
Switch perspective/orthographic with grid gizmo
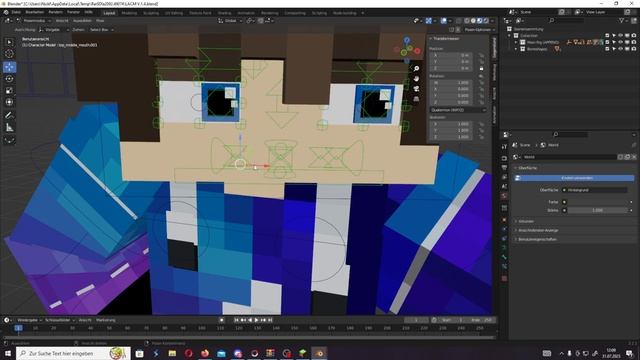click(416, 99)
